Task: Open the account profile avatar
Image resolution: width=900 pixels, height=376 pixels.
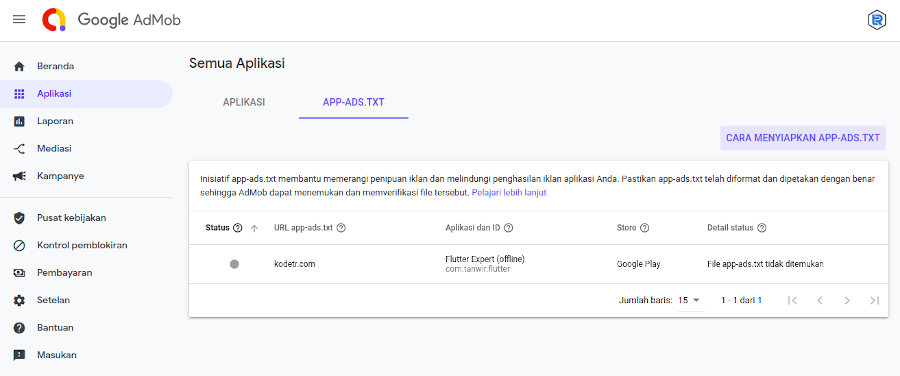Action: coord(876,20)
